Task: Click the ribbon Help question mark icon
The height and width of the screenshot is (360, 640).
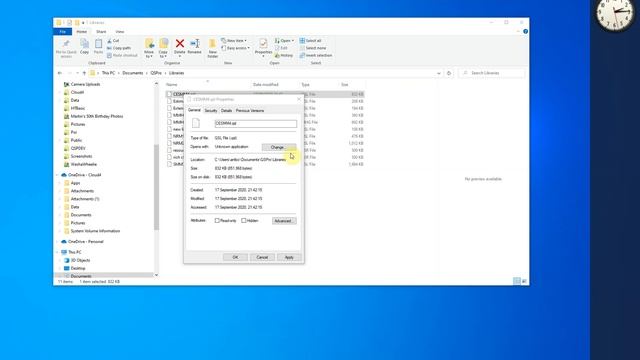Action: coord(525,31)
